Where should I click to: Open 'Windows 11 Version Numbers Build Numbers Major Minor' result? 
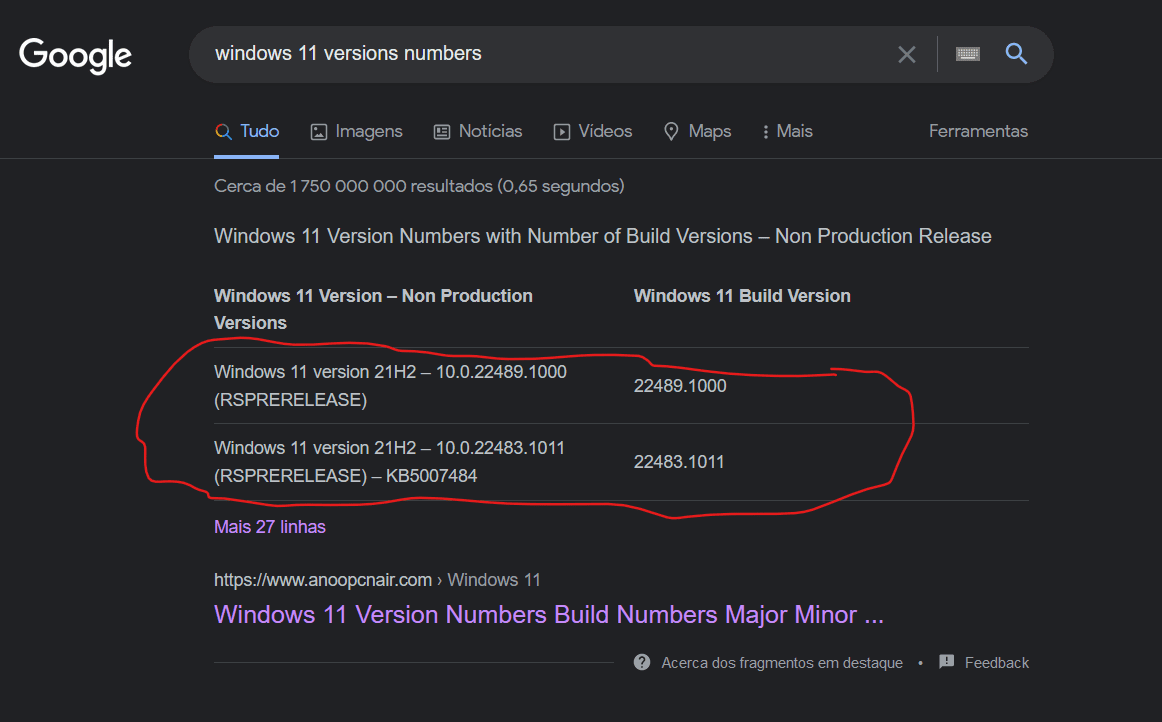(549, 615)
